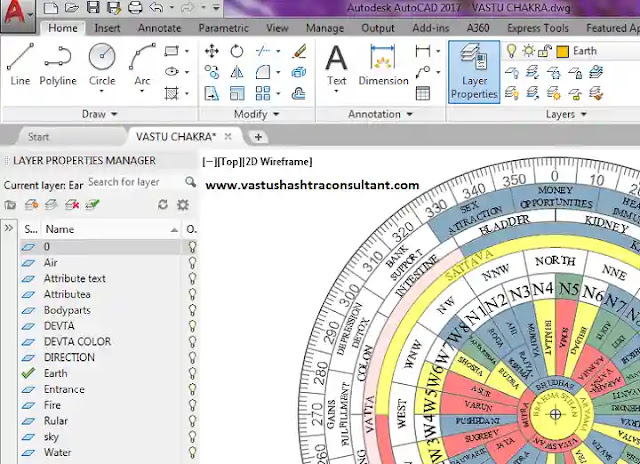Select the Circle tool
This screenshot has height=464, width=640.
pos(102,63)
